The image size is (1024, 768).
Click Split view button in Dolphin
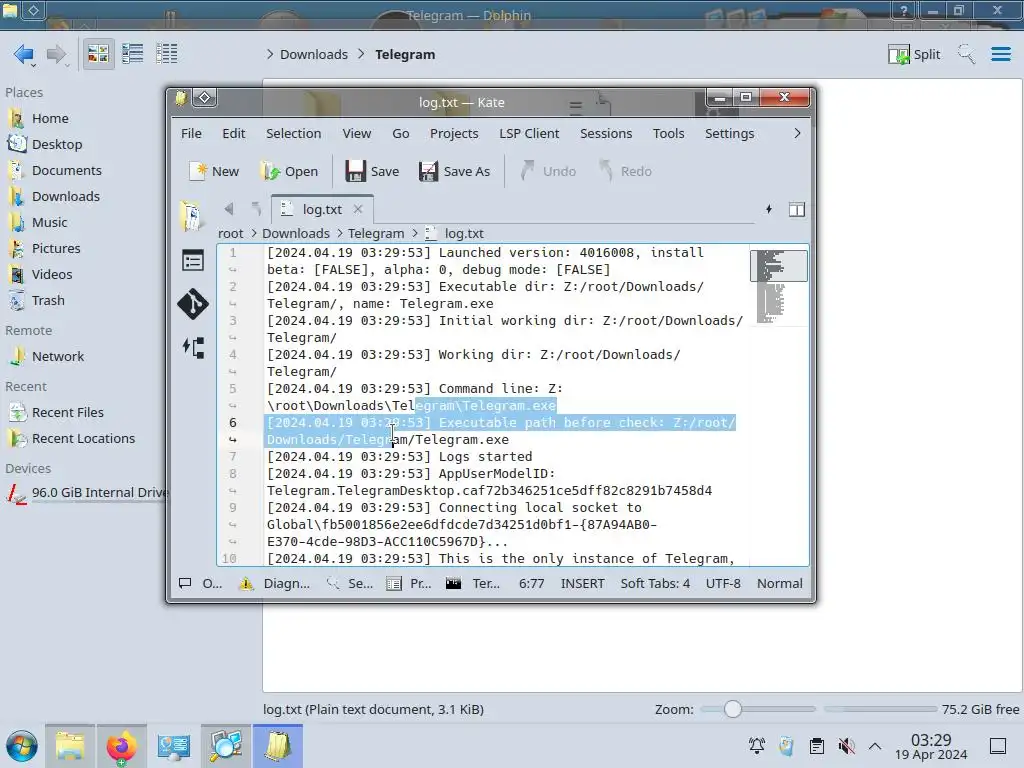[914, 54]
